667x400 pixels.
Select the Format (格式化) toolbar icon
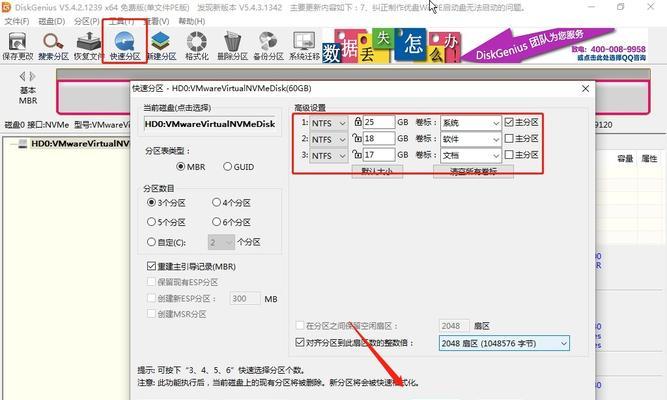tap(197, 46)
